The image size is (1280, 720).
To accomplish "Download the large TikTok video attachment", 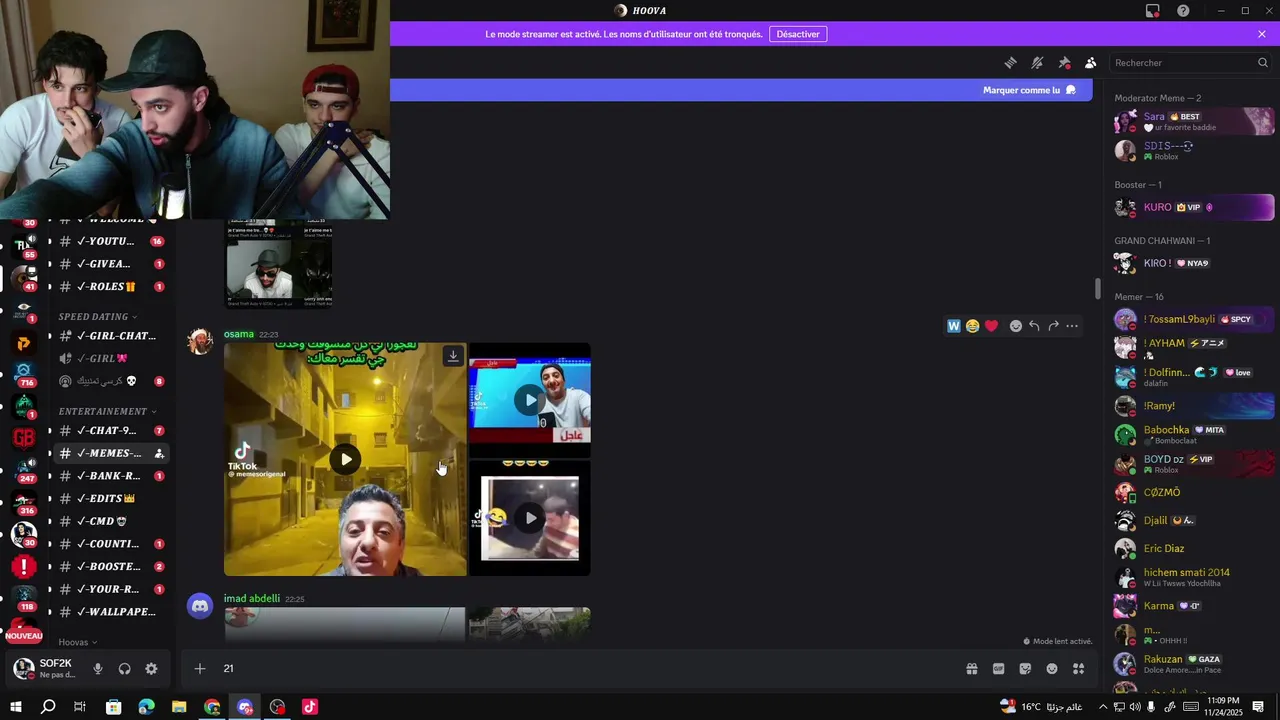I will coord(453,356).
